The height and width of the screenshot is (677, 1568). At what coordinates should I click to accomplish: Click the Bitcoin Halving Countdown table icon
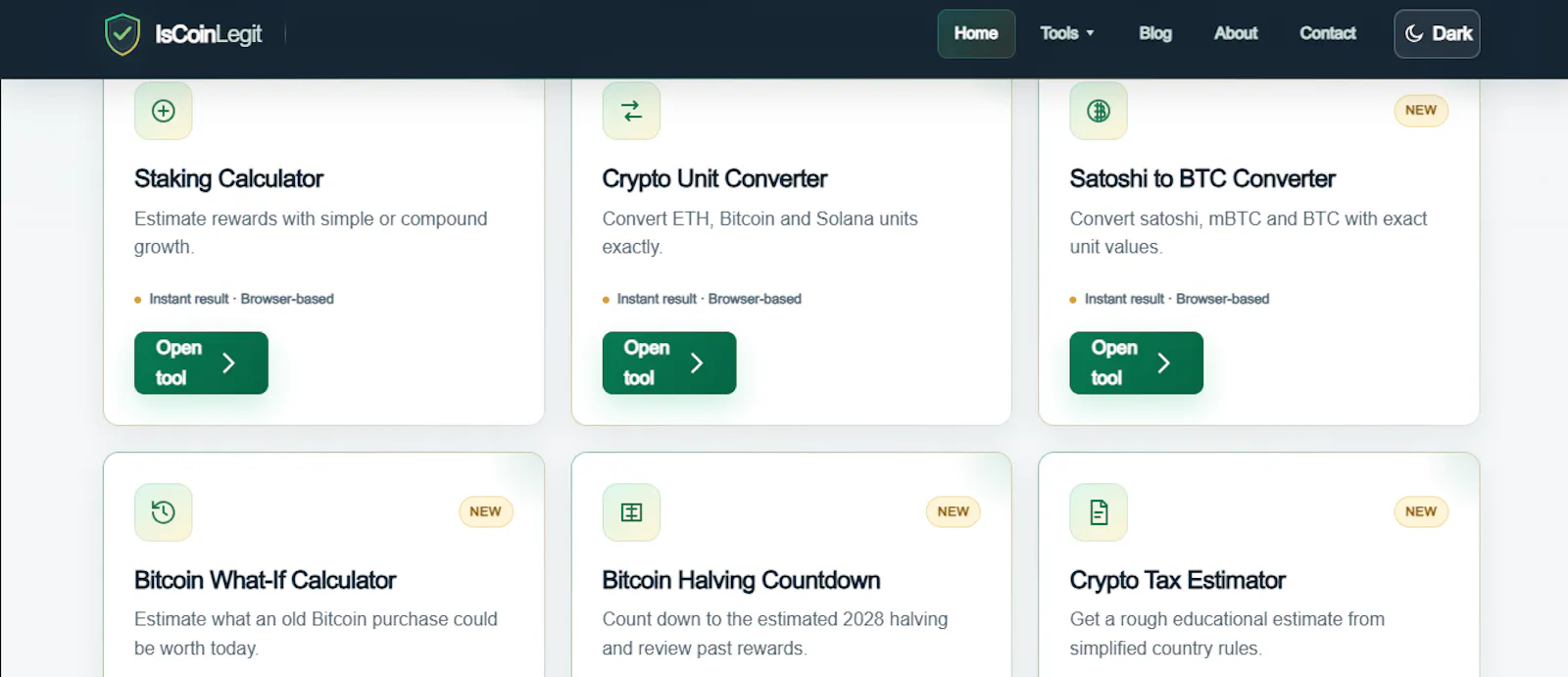pyautogui.click(x=632, y=511)
